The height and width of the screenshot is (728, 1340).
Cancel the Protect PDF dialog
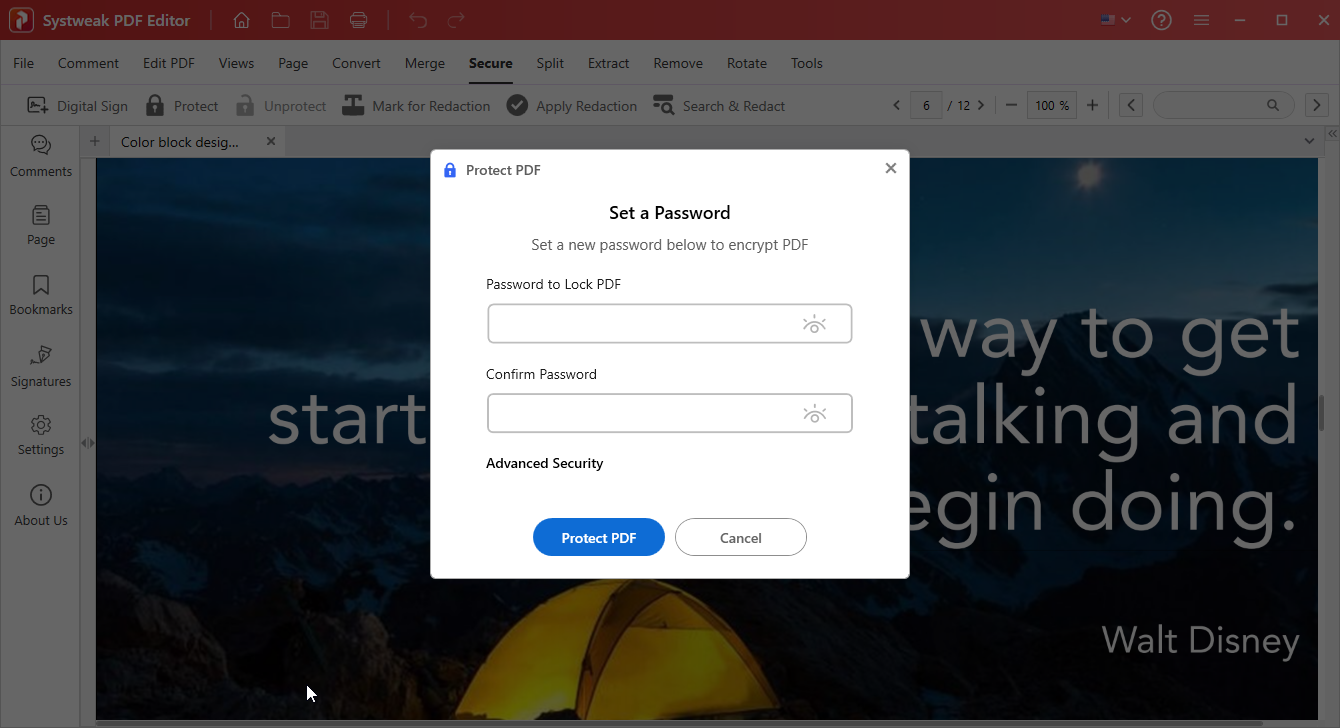click(740, 537)
